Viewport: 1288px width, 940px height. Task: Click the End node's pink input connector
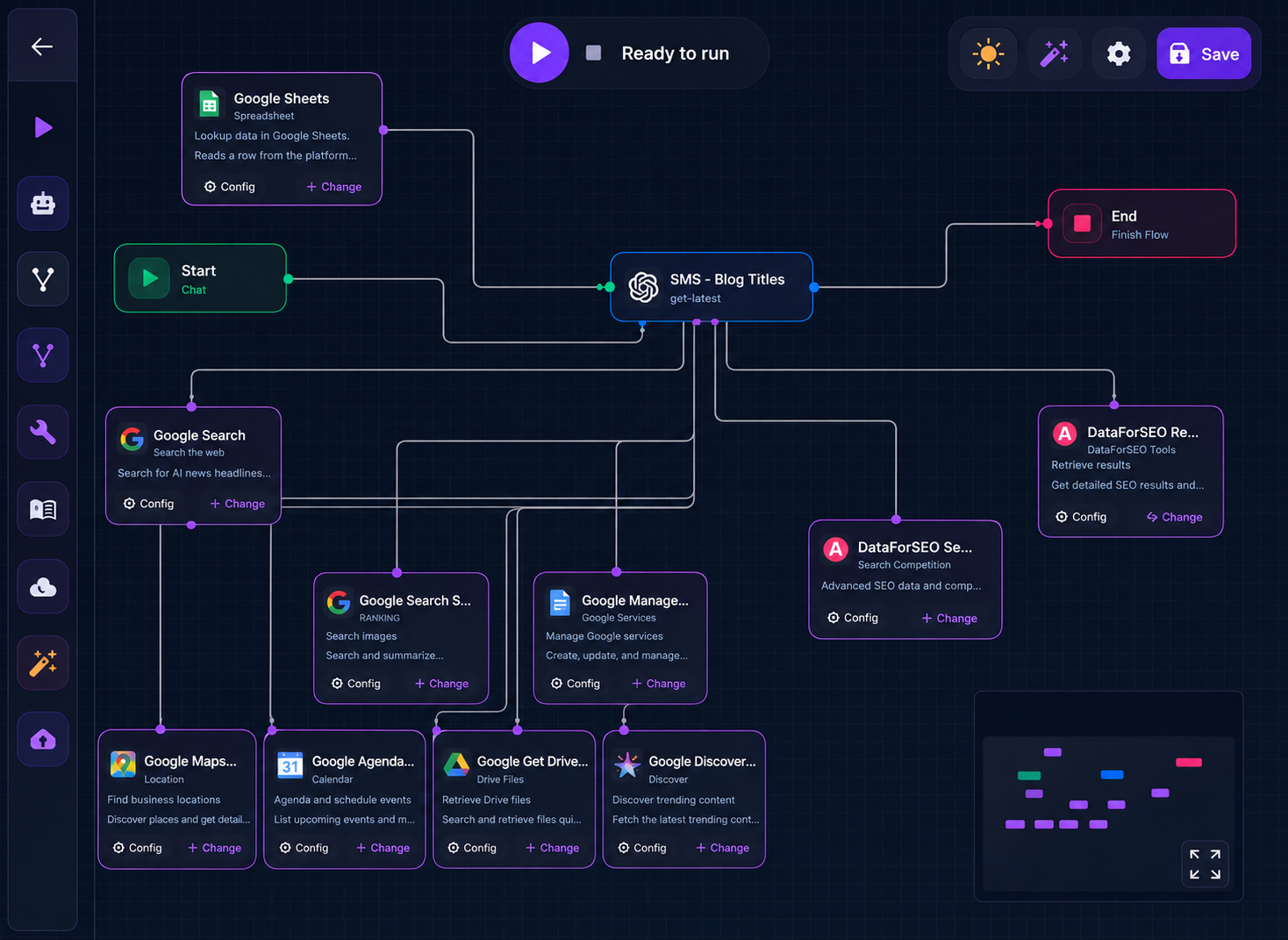(x=1047, y=224)
